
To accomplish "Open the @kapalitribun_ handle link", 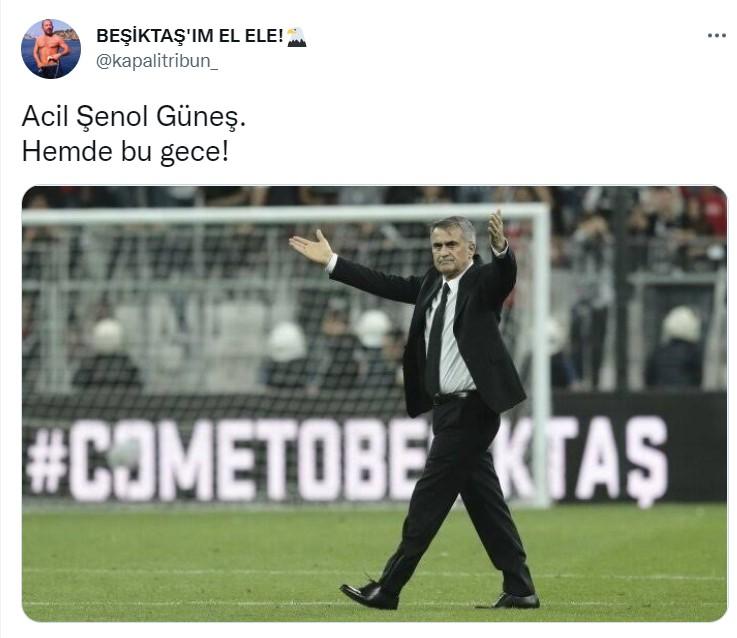I will click(x=157, y=61).
